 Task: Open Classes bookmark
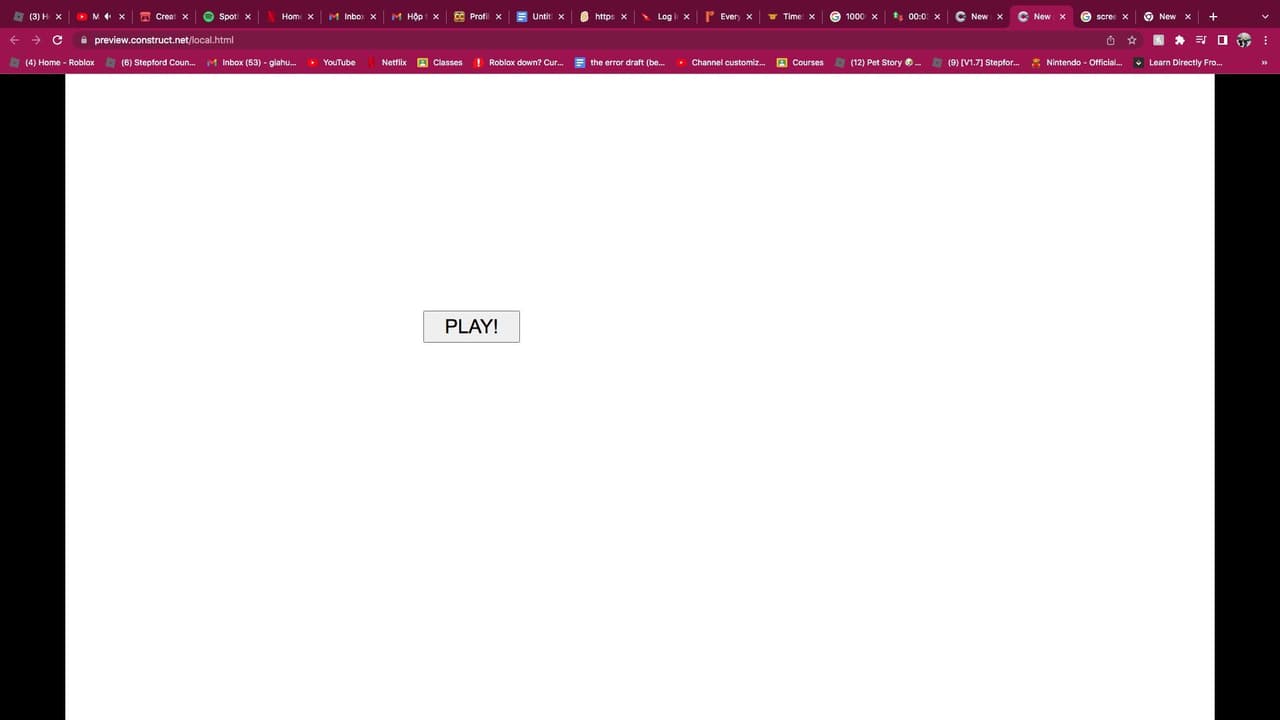tap(440, 62)
